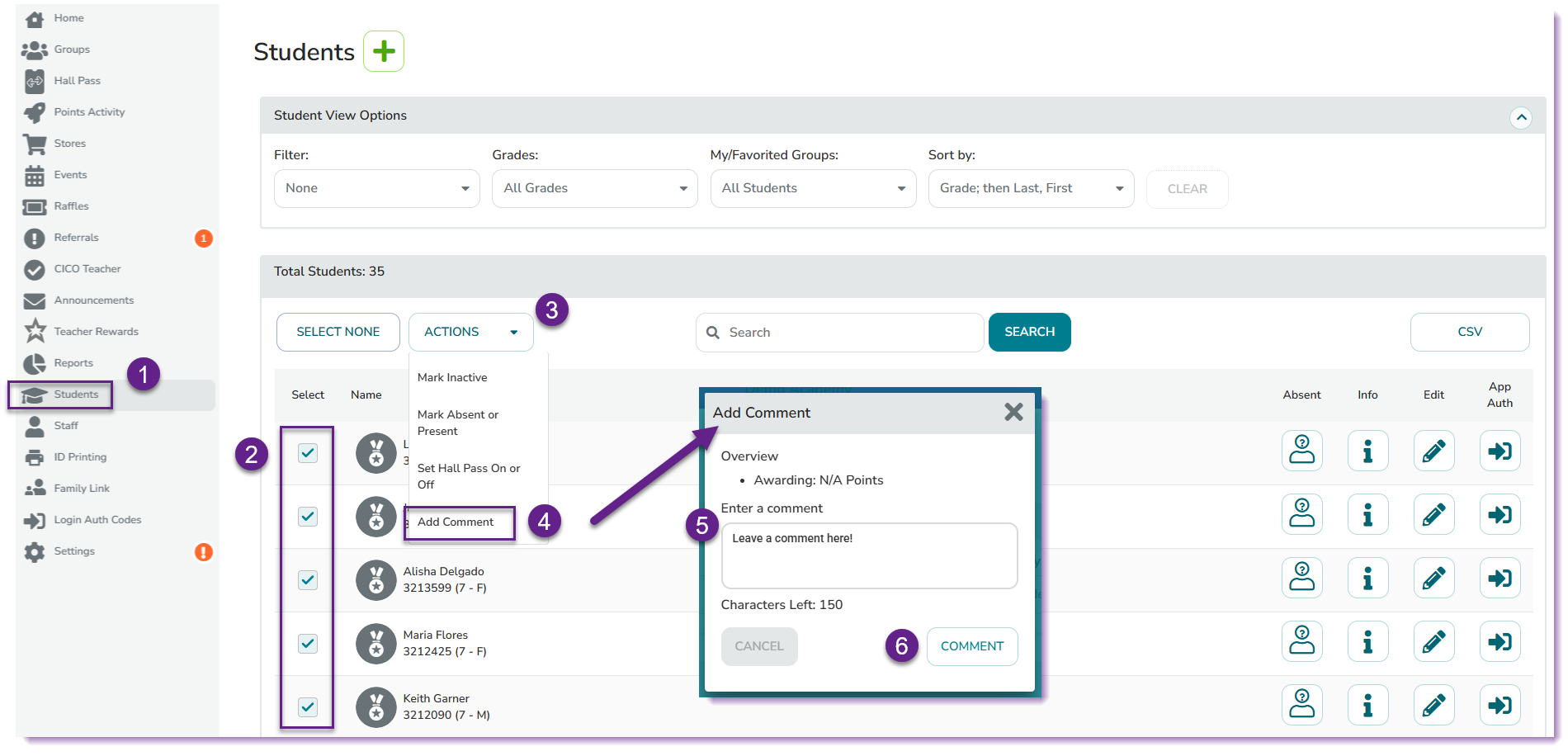This screenshot has width=1568, height=756.
Task: Uncheck Maria Flores's select checkbox
Action: tap(308, 643)
